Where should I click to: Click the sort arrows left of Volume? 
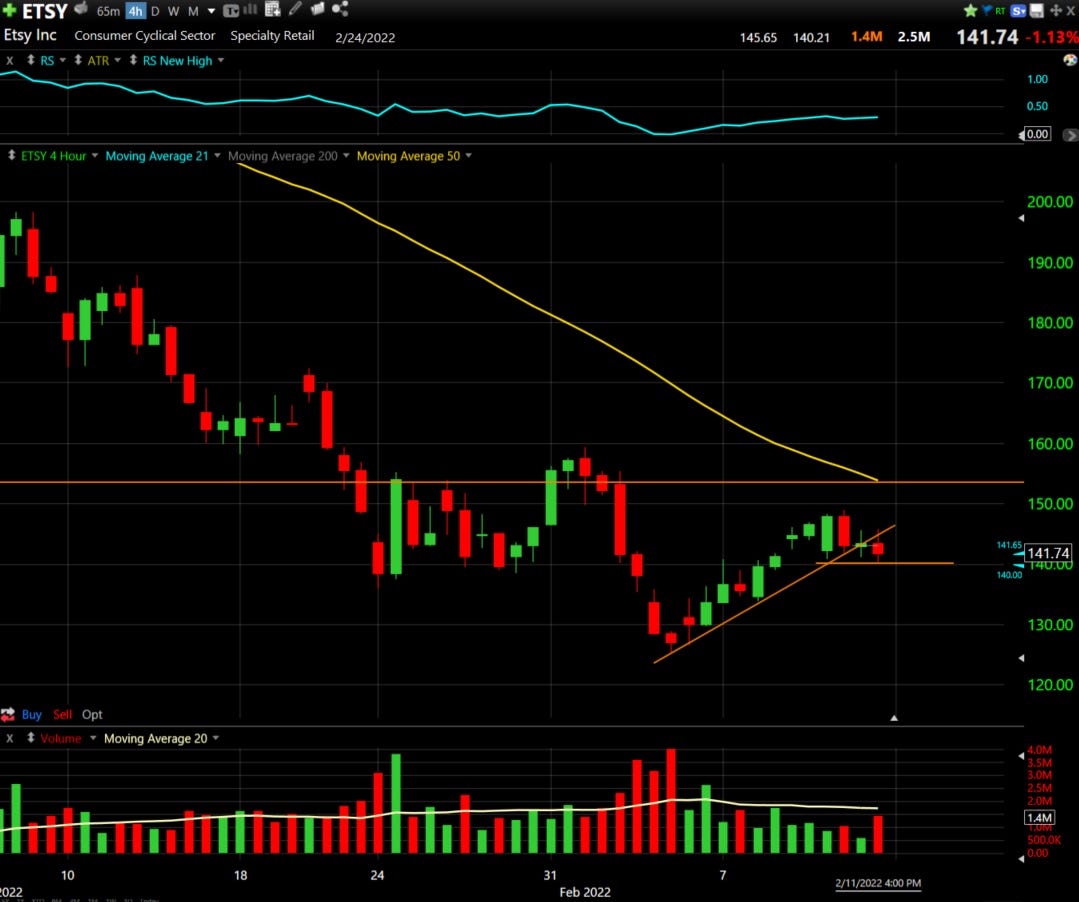point(30,738)
